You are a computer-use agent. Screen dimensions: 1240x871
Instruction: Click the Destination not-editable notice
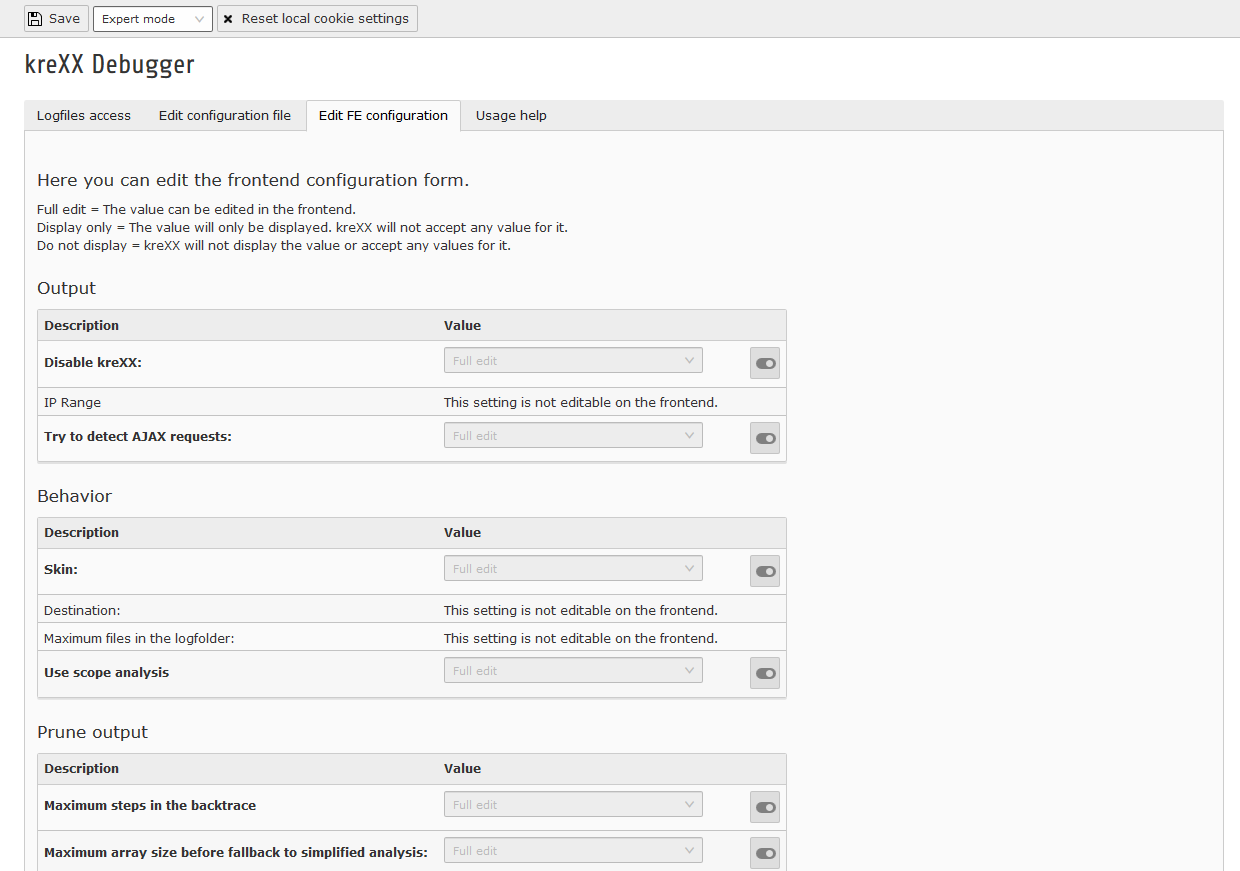click(x=581, y=610)
